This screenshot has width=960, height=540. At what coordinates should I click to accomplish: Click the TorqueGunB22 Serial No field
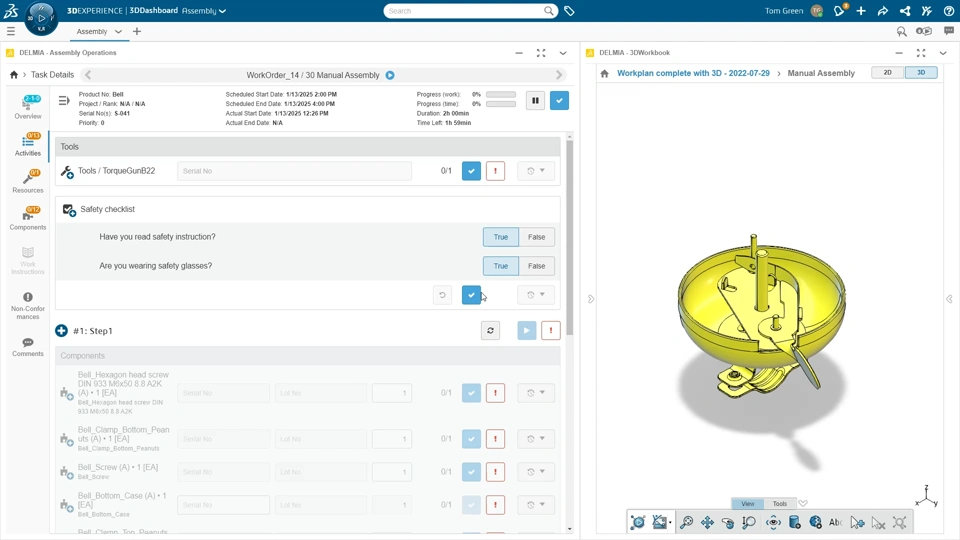point(294,171)
